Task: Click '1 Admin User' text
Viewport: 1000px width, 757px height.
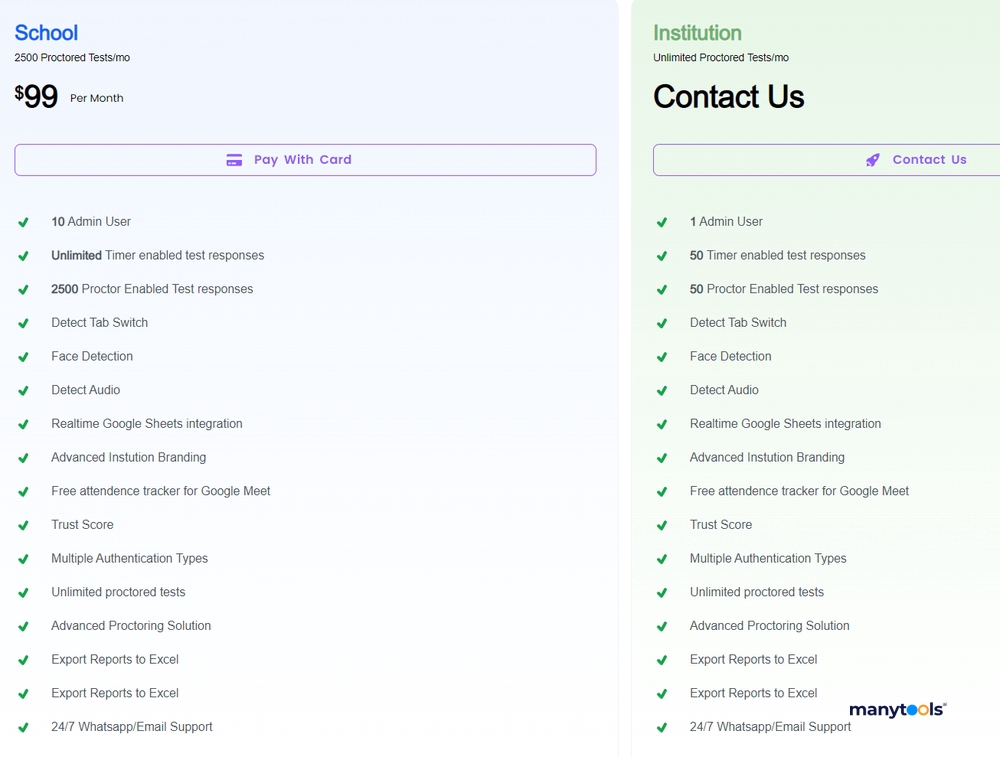Action: pyautogui.click(x=726, y=221)
